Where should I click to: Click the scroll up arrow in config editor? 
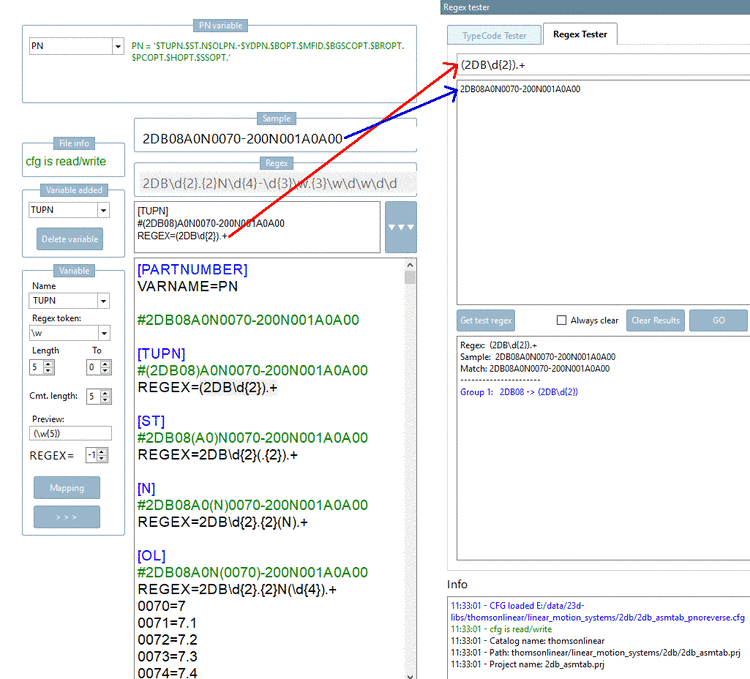[x=410, y=264]
